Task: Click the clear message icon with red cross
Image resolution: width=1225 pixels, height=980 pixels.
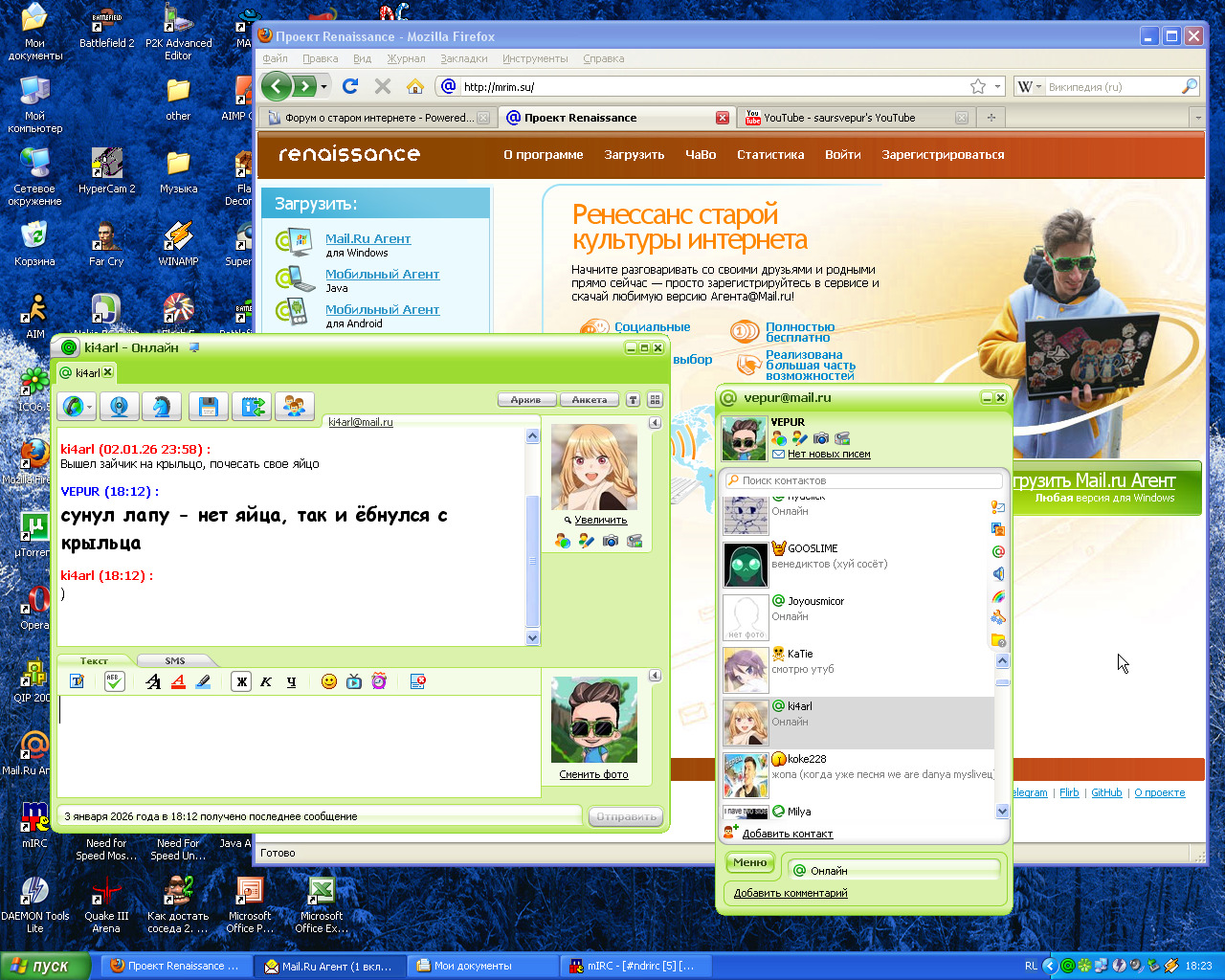Action: pyautogui.click(x=417, y=681)
